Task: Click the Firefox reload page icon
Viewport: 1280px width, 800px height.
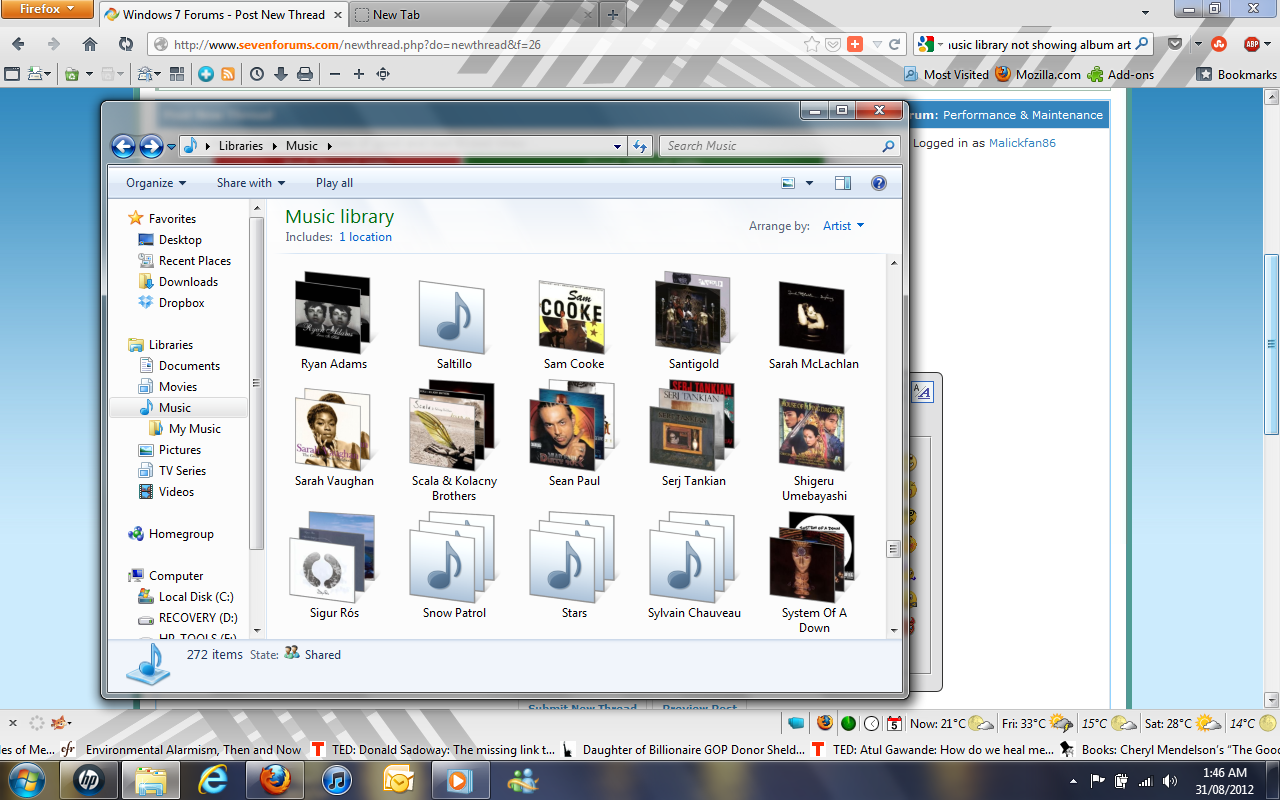Action: (x=125, y=44)
